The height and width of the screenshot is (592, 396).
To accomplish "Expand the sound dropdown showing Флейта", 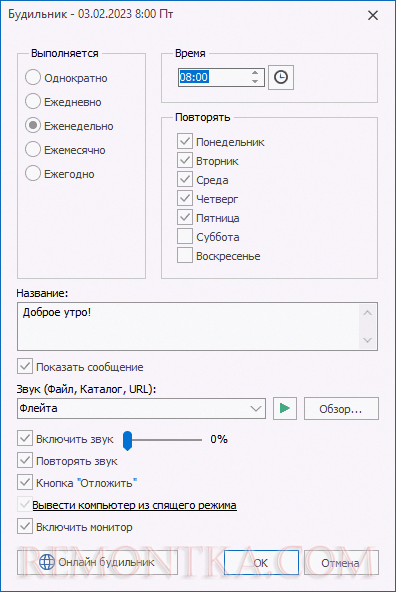I will pyautogui.click(x=256, y=409).
